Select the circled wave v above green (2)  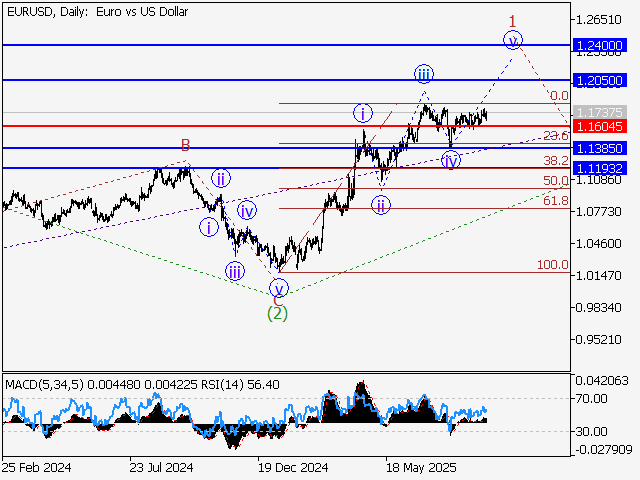(x=279, y=288)
